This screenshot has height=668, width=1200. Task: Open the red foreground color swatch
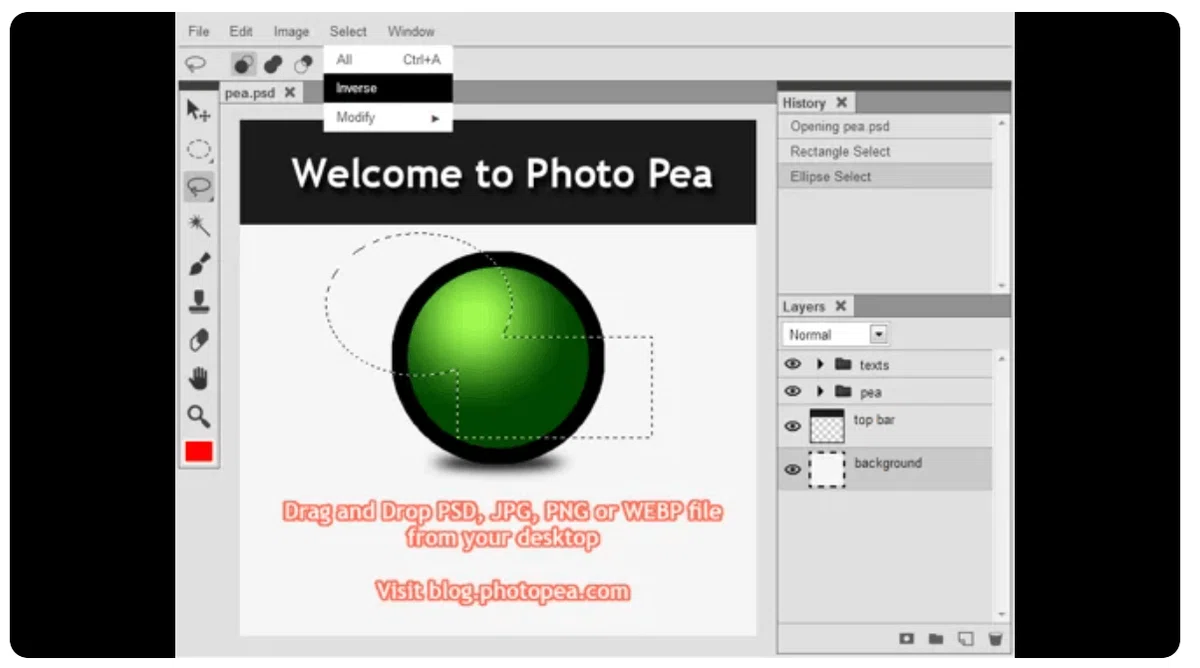click(x=199, y=452)
